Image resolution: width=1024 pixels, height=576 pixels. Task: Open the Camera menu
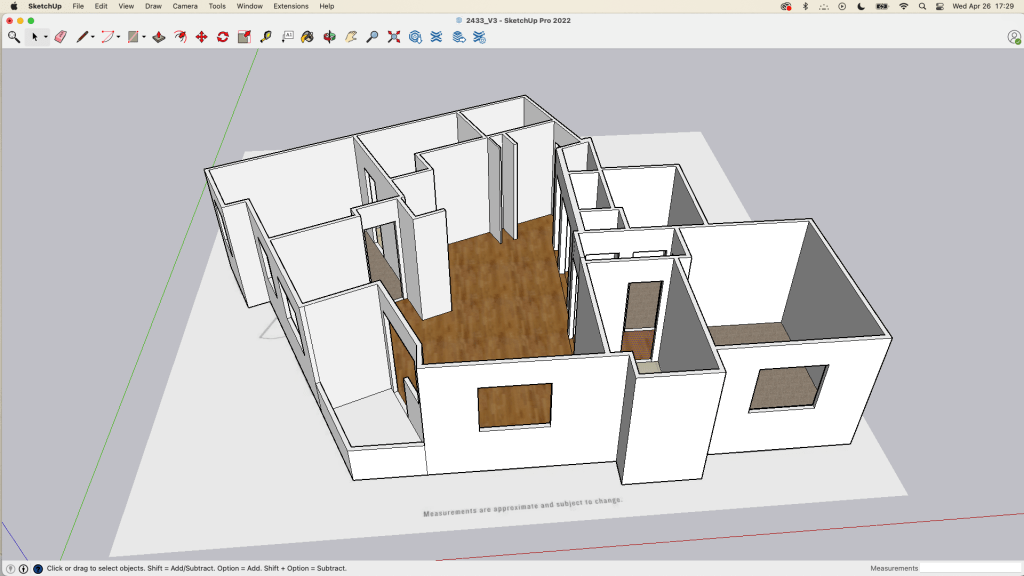click(x=184, y=6)
